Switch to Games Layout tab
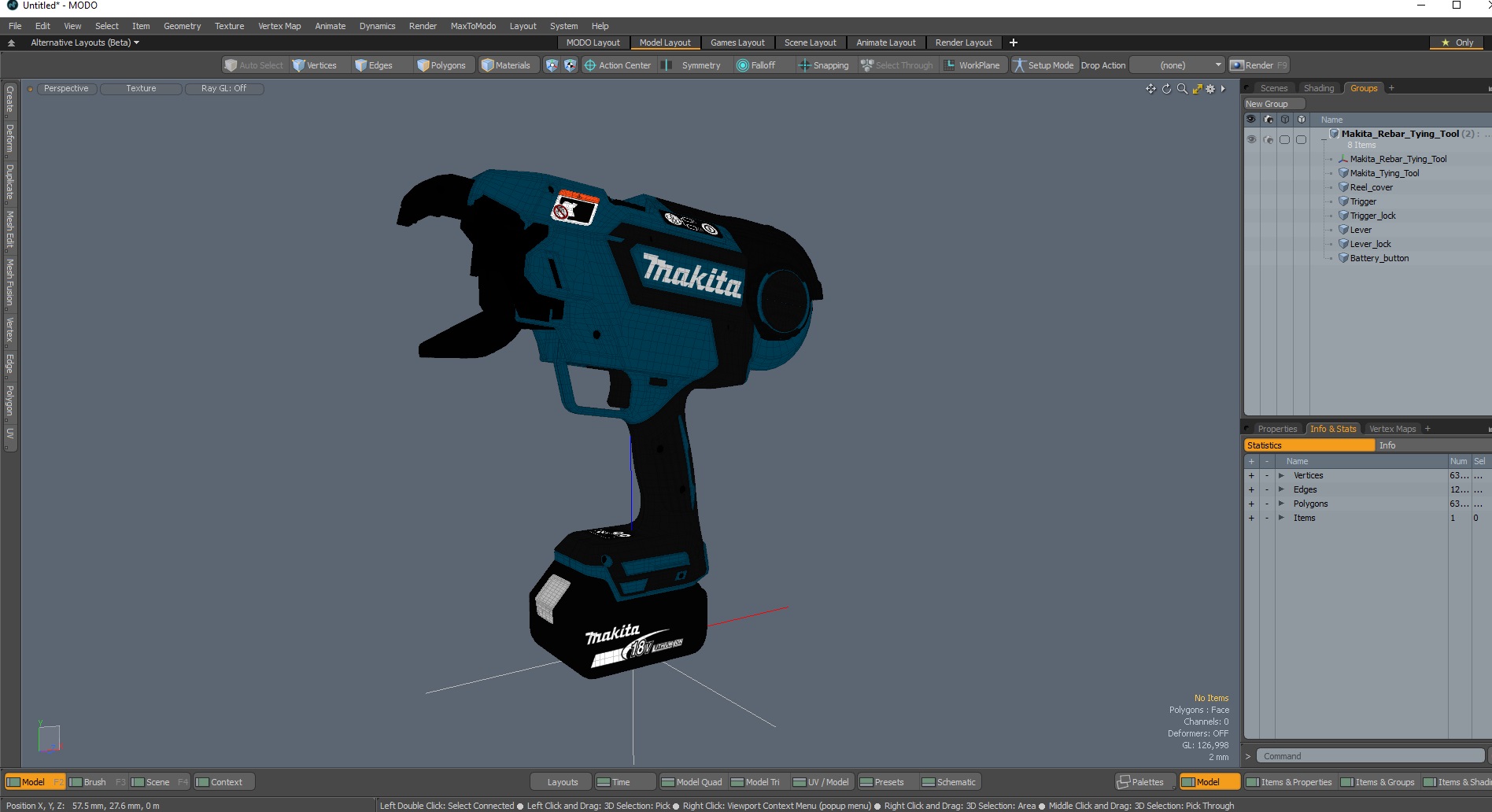The width and height of the screenshot is (1492, 812). click(x=737, y=42)
